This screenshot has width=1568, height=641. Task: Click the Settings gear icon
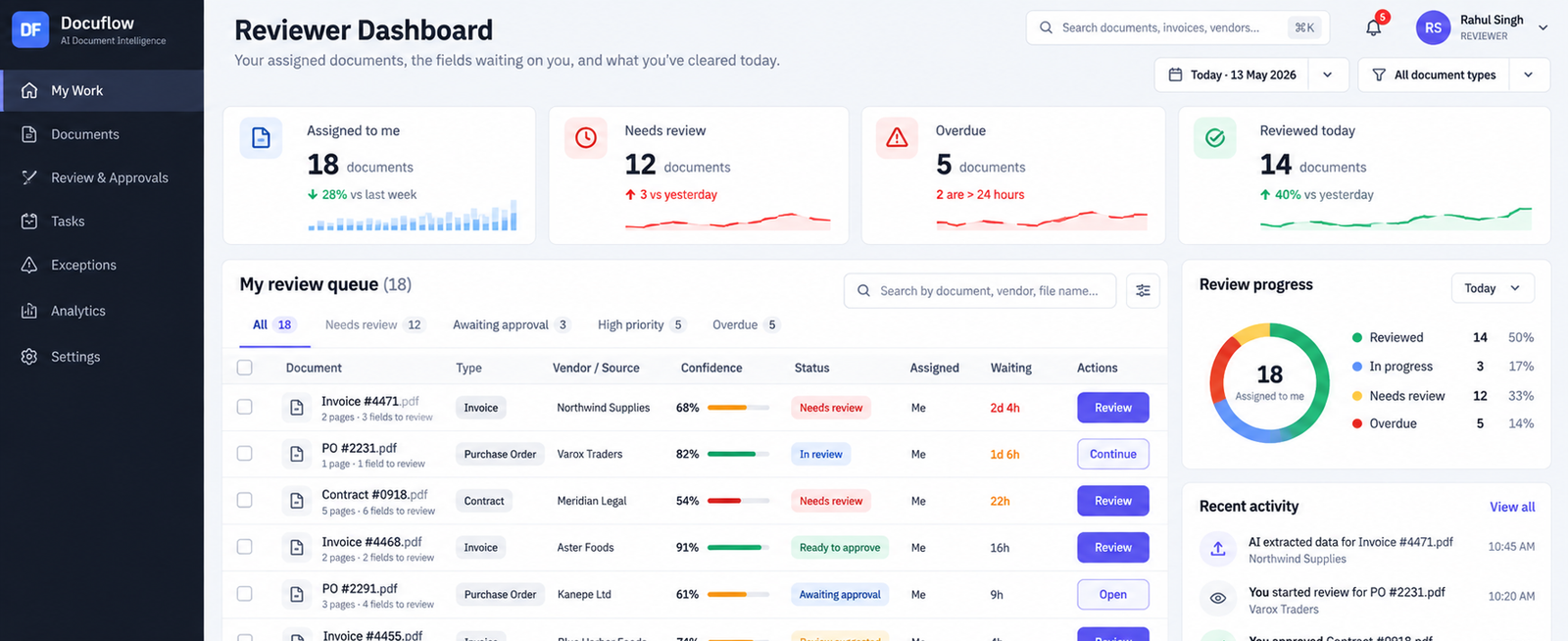tap(29, 357)
